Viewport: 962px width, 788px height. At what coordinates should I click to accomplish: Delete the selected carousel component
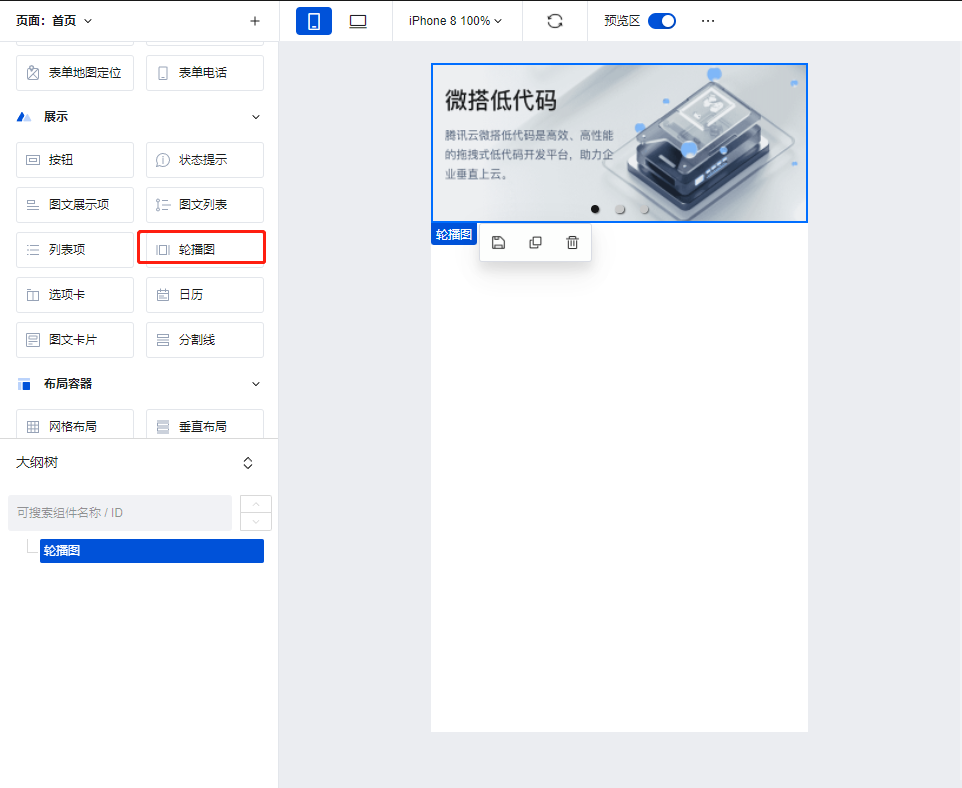click(572, 243)
